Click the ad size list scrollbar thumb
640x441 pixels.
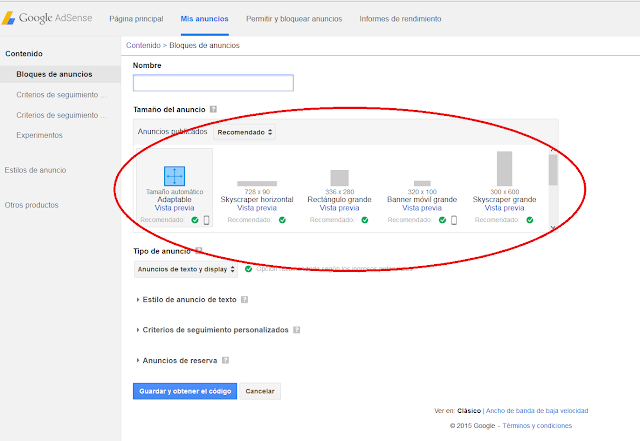[553, 170]
